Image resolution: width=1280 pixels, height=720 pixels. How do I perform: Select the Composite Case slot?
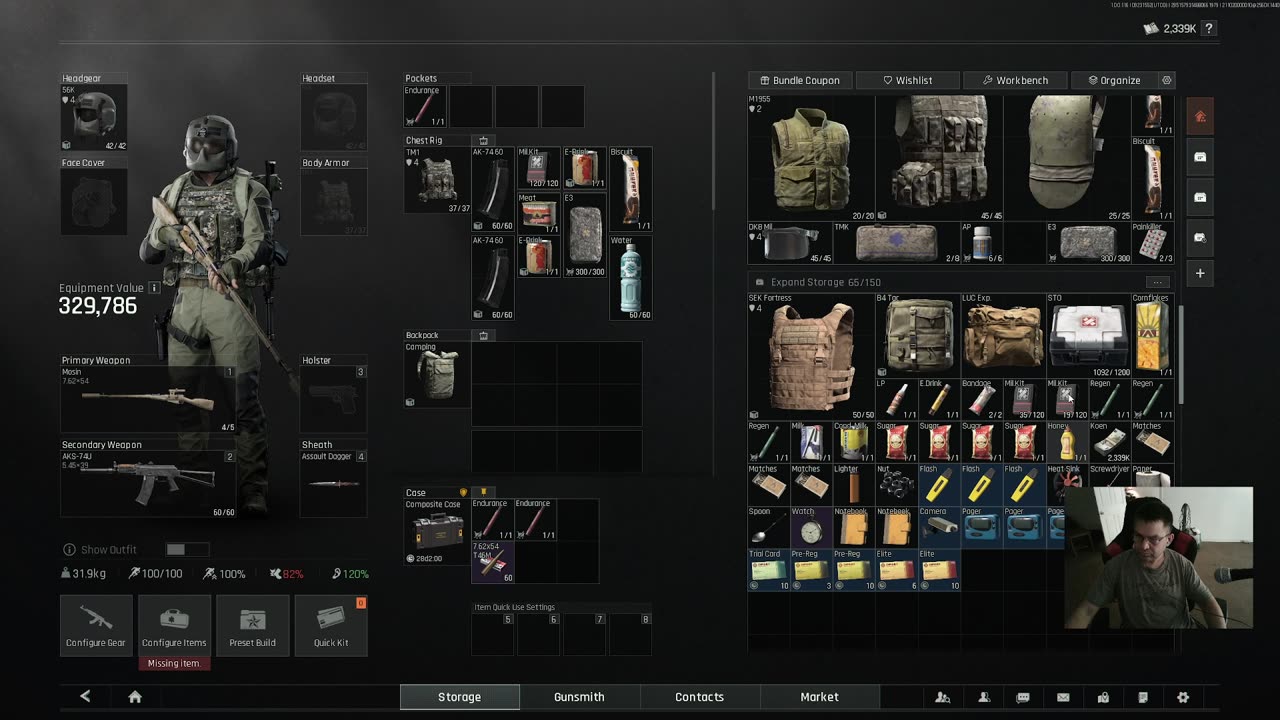[x=437, y=532]
